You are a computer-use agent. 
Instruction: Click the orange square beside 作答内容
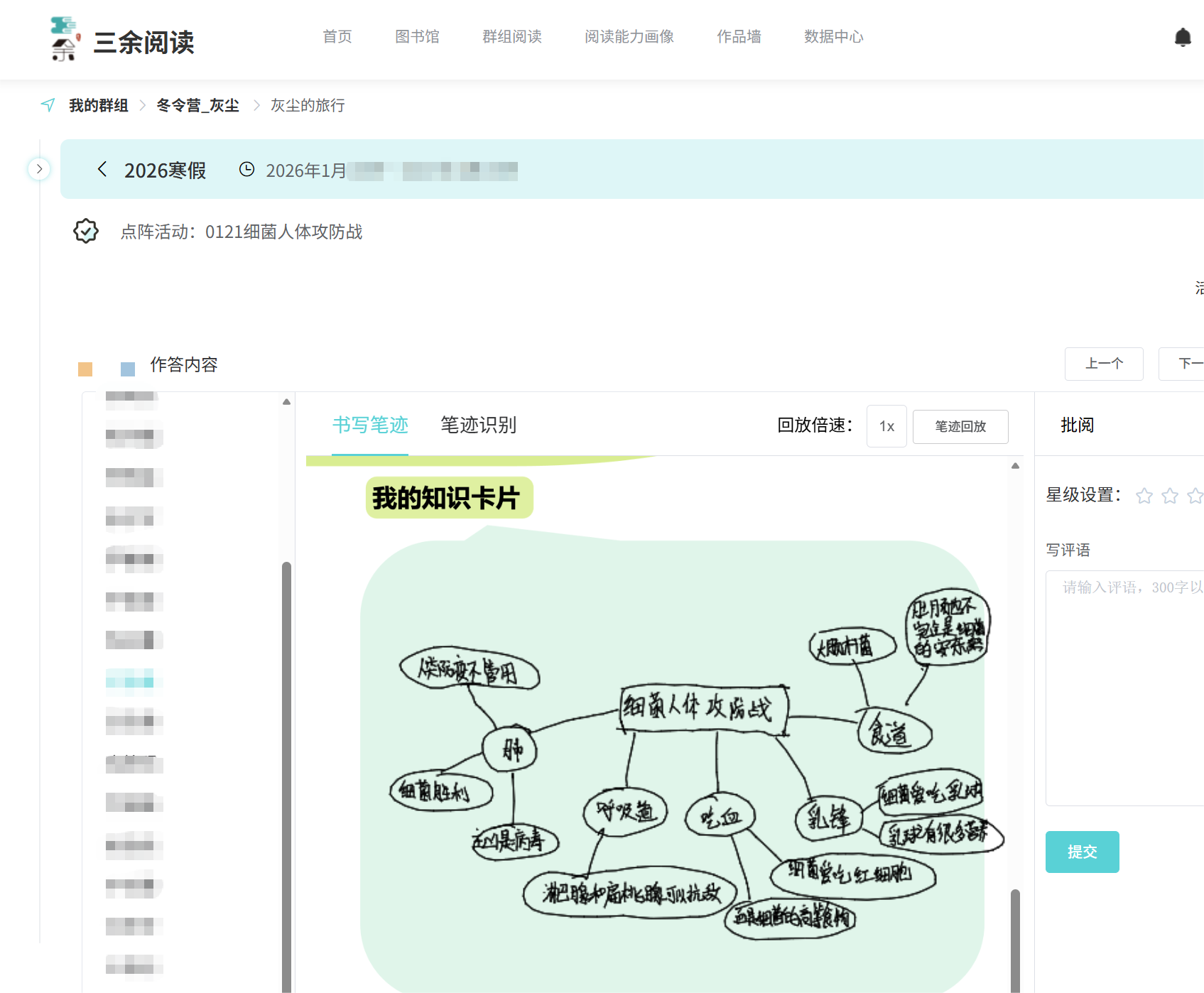coord(85,369)
